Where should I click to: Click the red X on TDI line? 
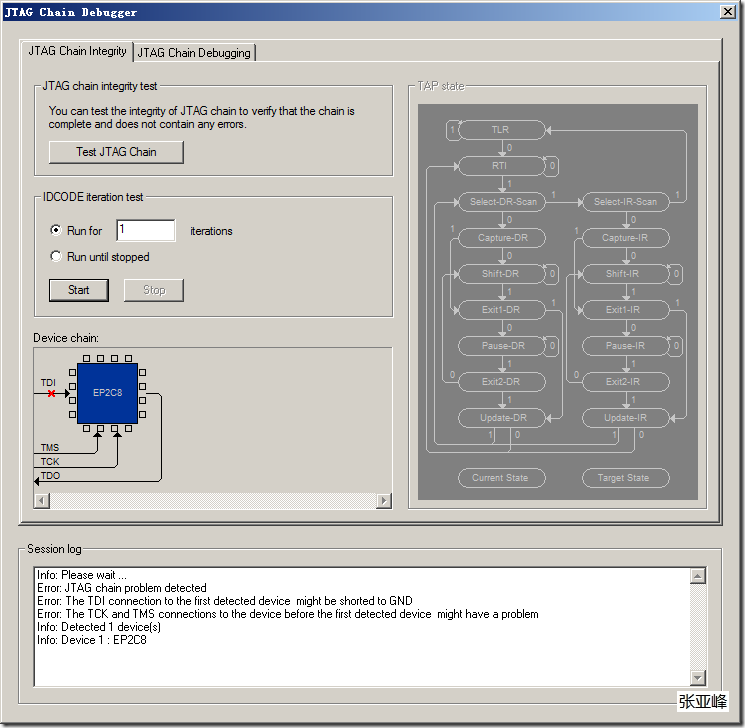(x=52, y=393)
